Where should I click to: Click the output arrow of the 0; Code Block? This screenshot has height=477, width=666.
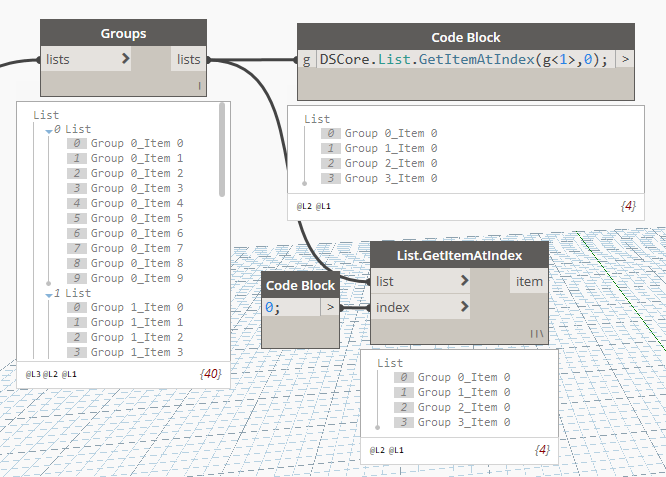tap(330, 307)
